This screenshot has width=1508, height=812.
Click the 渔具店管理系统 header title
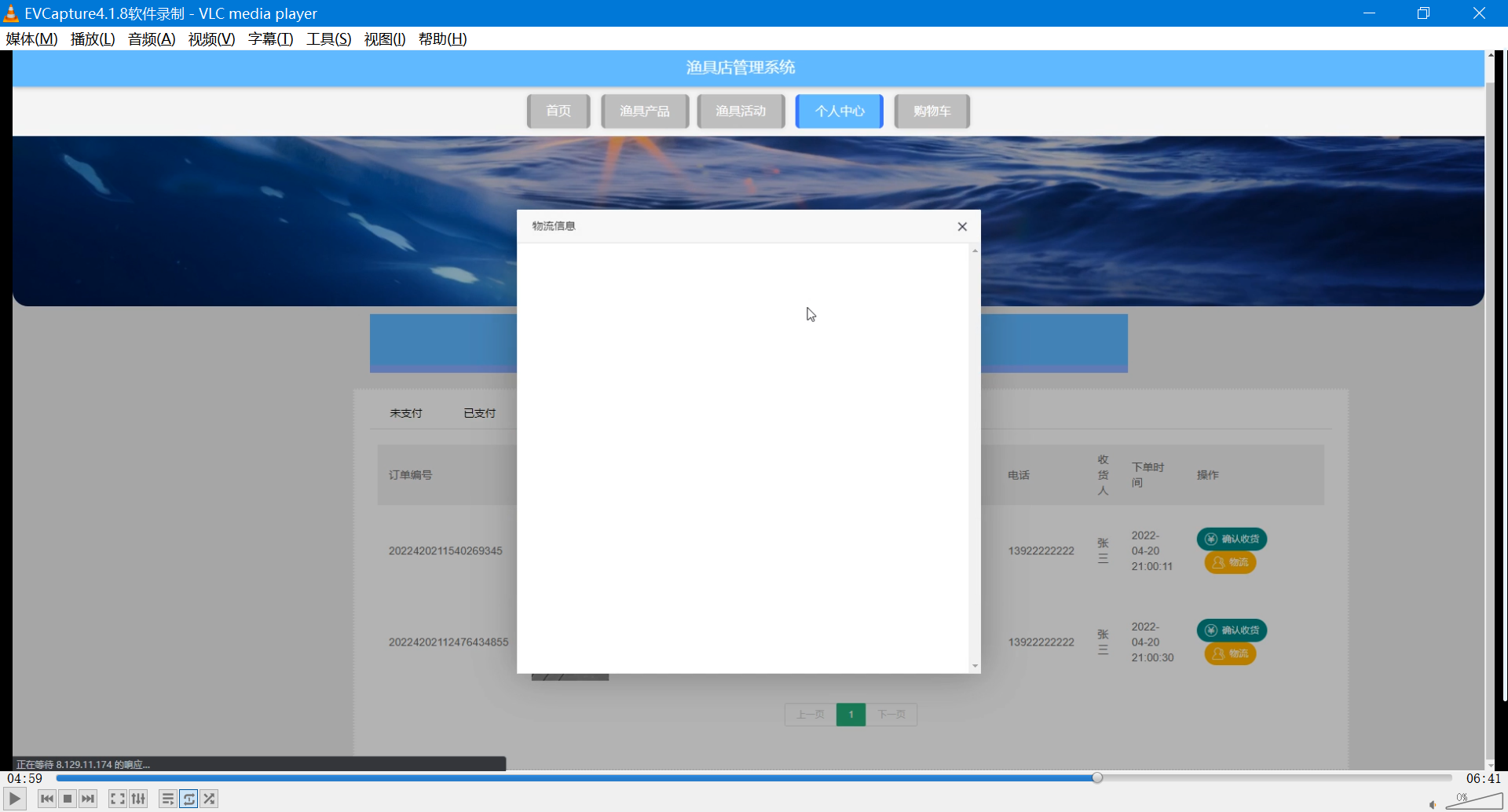click(x=741, y=68)
